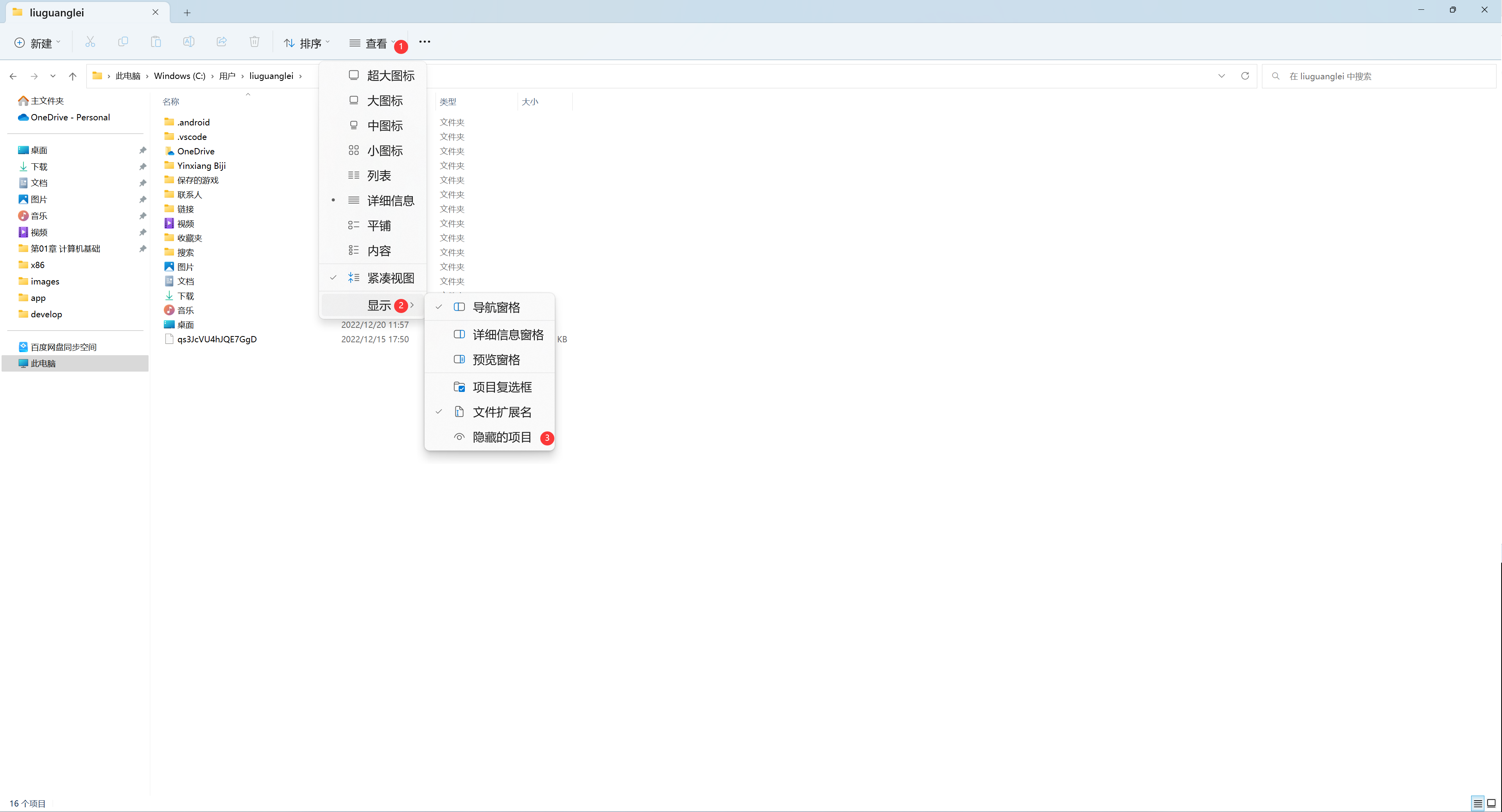Choose 中图标 medium icons
Image resolution: width=1502 pixels, height=812 pixels.
373,125
